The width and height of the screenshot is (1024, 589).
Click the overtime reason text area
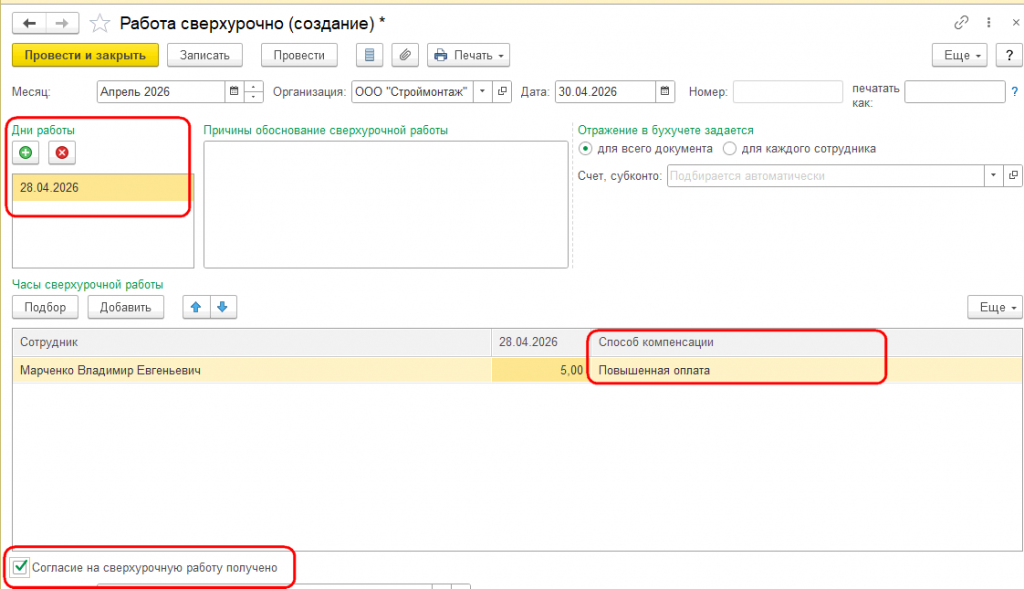pyautogui.click(x=386, y=204)
